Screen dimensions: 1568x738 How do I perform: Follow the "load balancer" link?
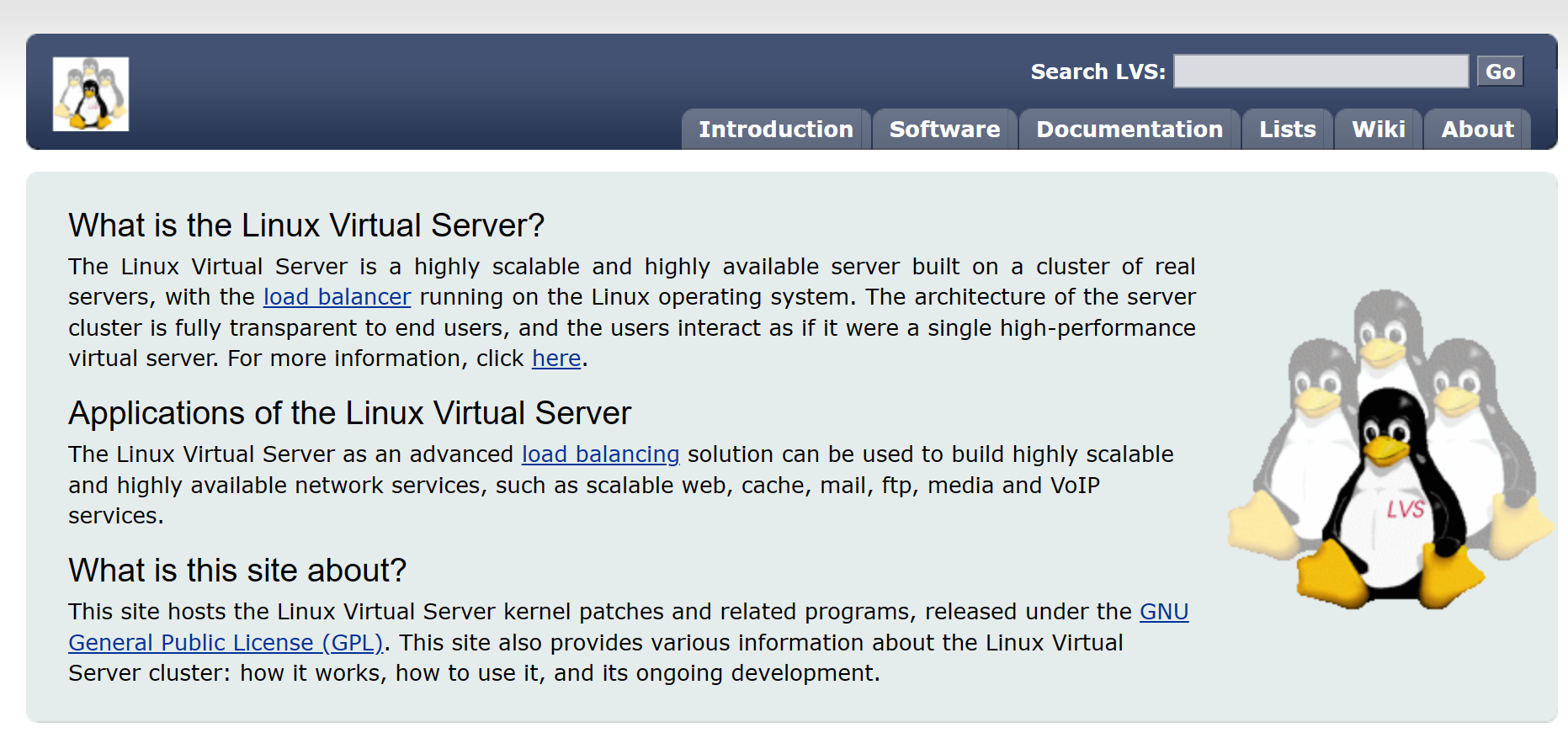(337, 297)
